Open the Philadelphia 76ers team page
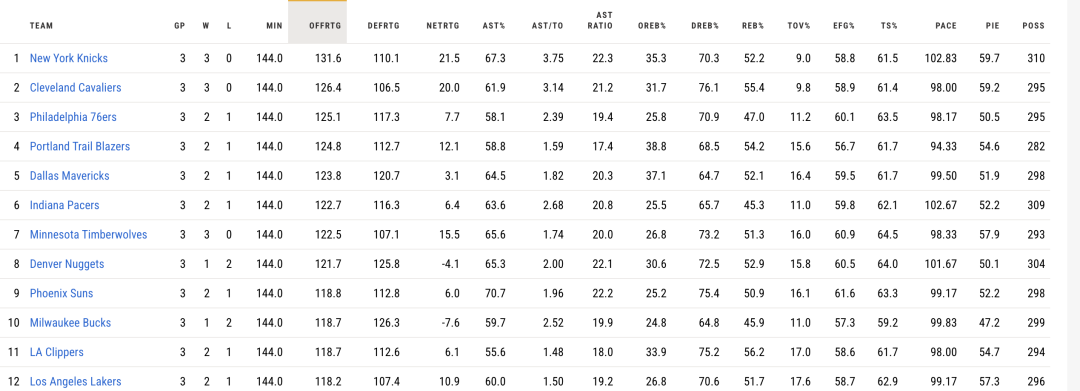 coord(73,117)
